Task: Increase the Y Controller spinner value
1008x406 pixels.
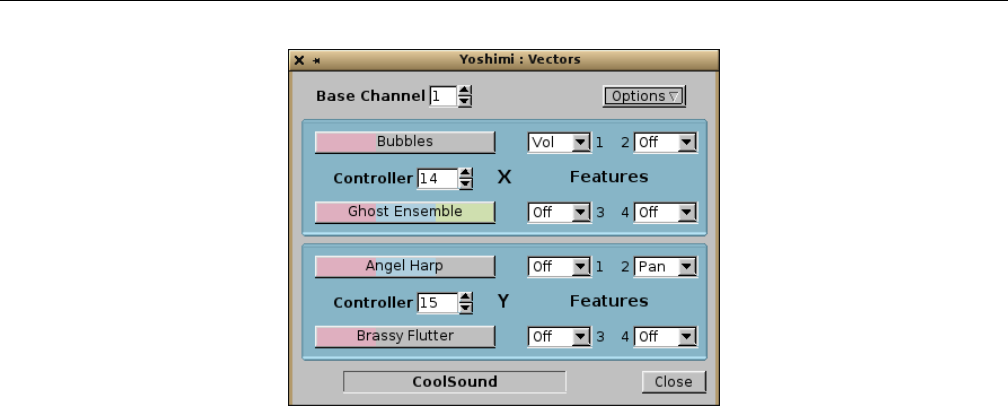Action: (465, 297)
